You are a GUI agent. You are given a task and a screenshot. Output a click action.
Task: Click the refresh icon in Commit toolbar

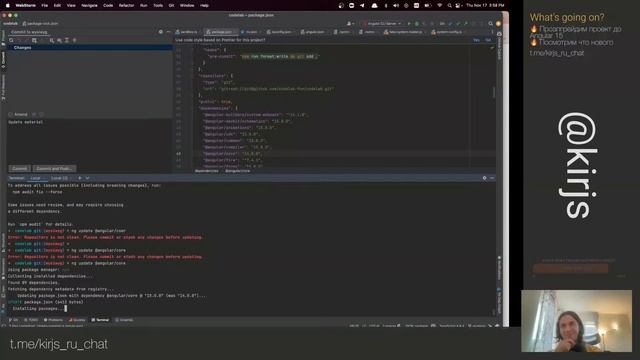[11, 40]
